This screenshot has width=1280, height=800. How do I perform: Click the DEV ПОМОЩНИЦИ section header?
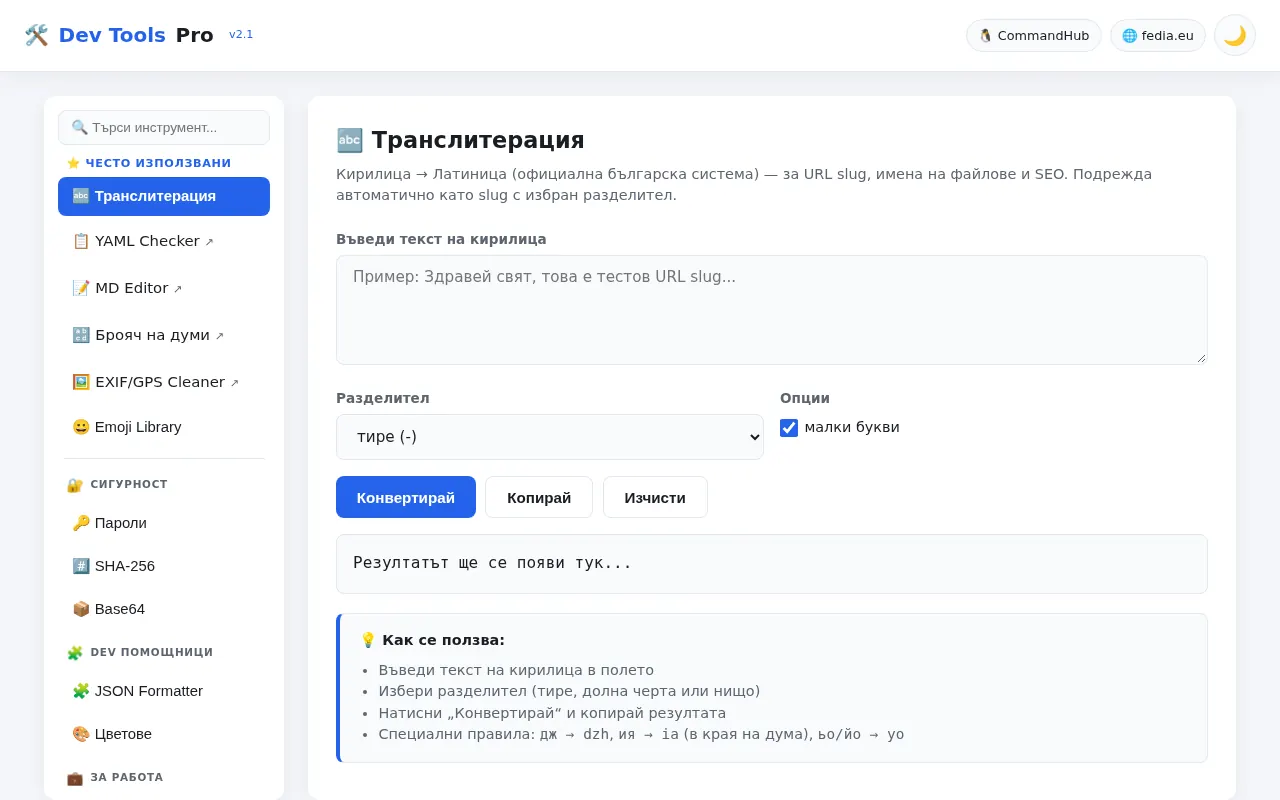click(x=140, y=653)
